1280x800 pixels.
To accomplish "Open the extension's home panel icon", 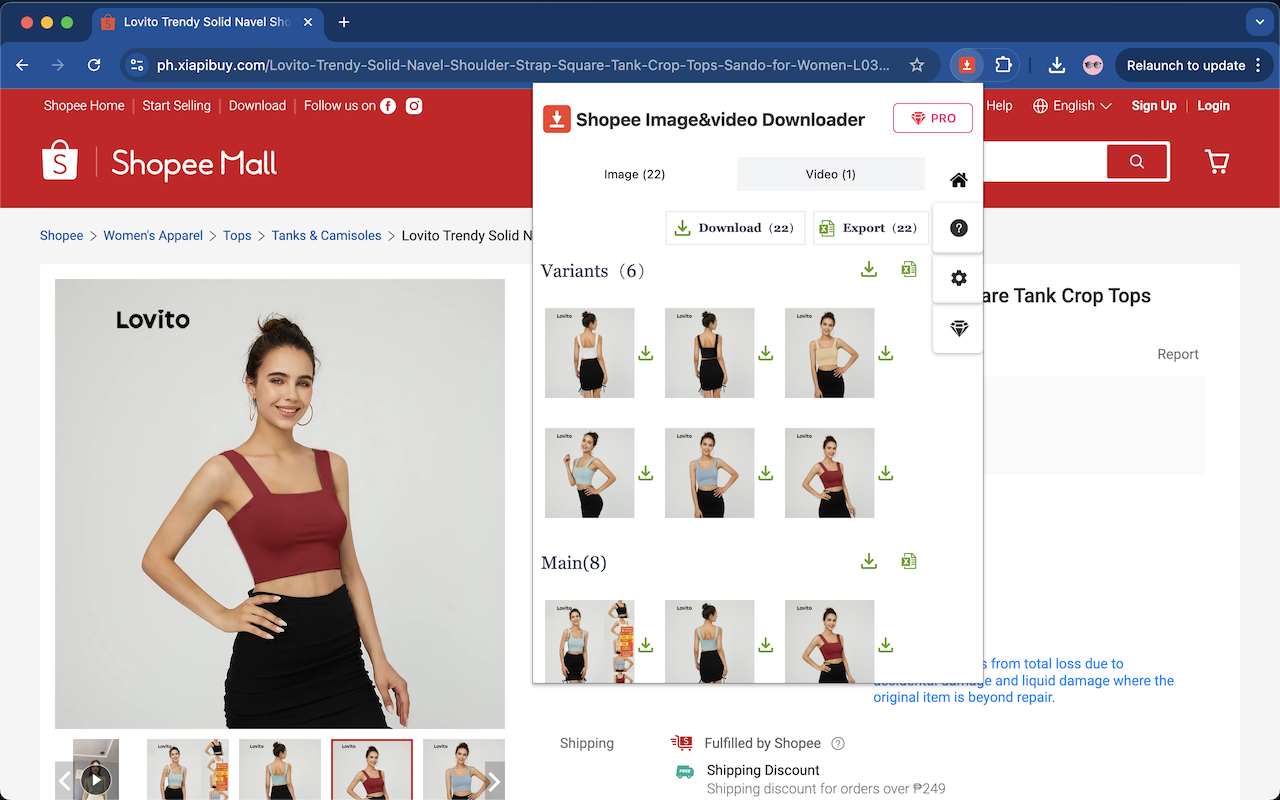I will click(957, 179).
